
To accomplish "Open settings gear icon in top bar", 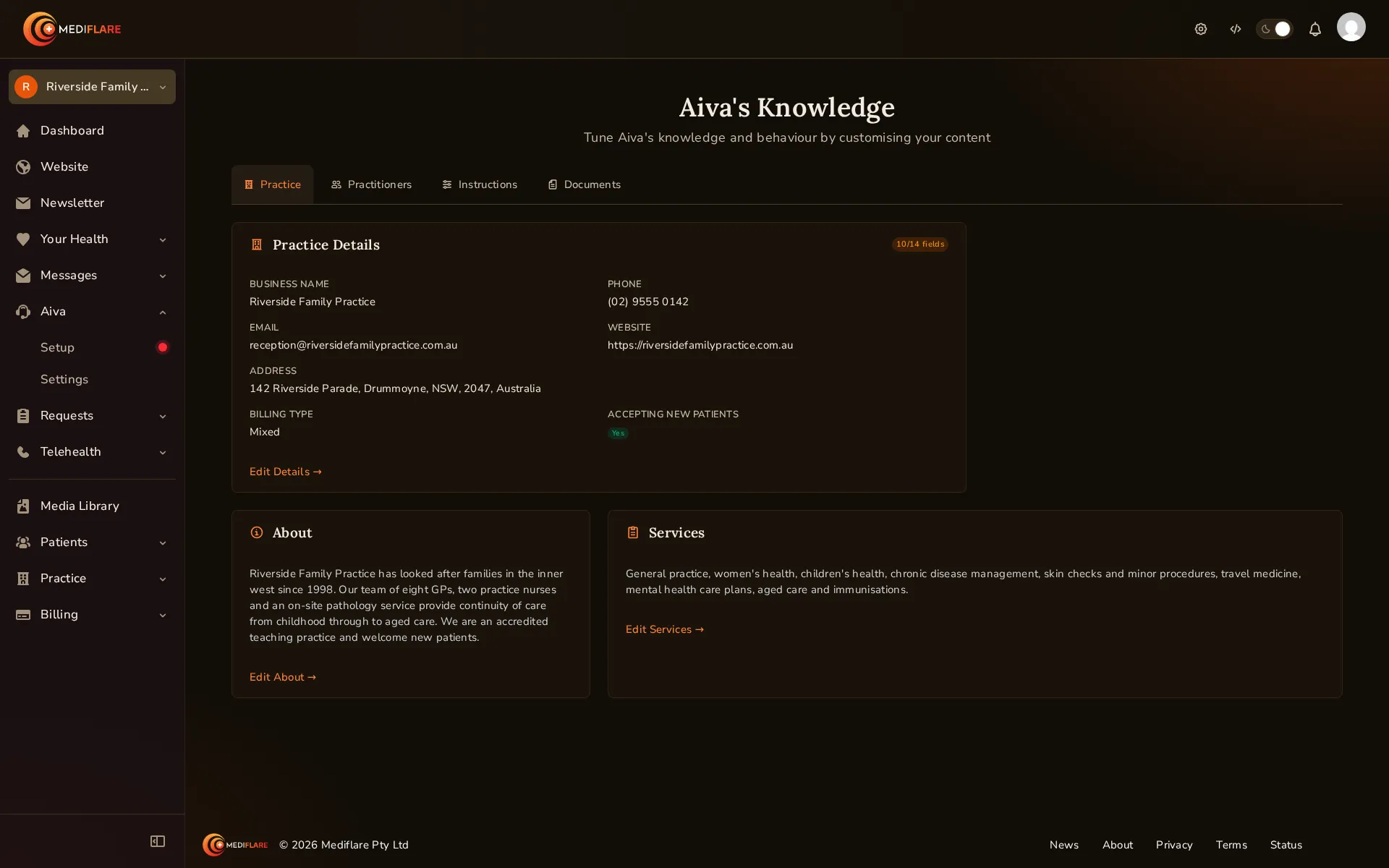I will (x=1201, y=29).
